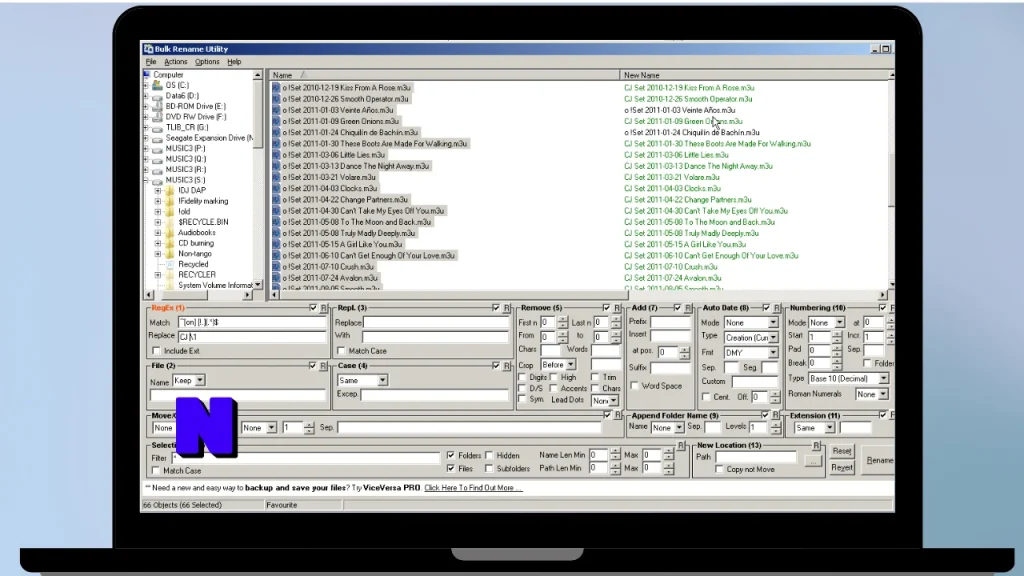Viewport: 1024px width, 576px height.
Task: Click the Case (4) reset R icon
Action: pyautogui.click(x=507, y=366)
